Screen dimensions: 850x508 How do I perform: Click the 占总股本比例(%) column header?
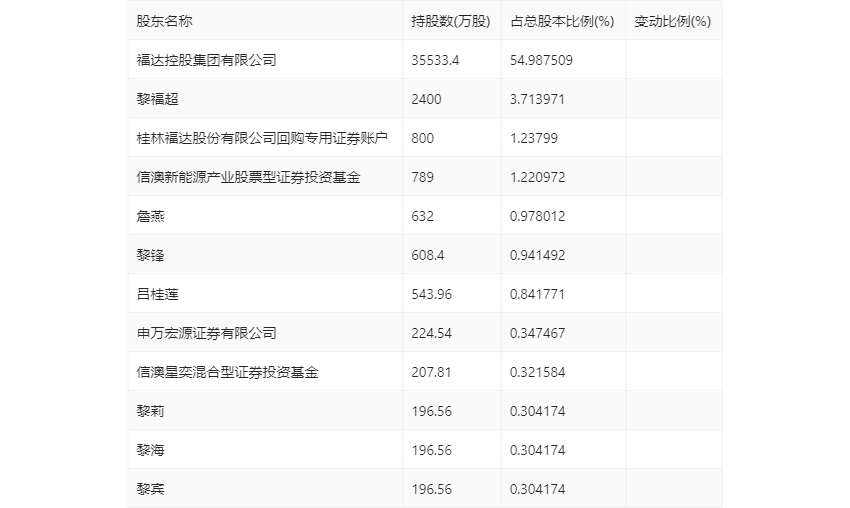562,21
